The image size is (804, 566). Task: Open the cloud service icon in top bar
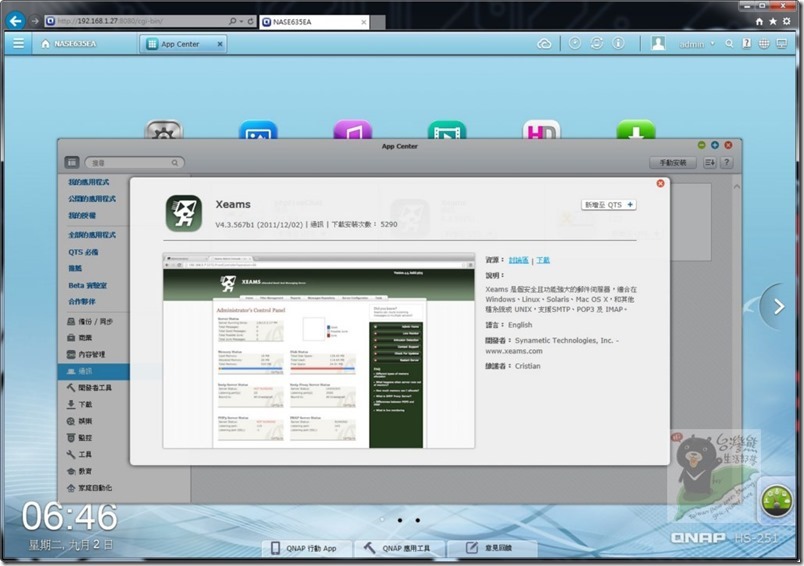544,44
